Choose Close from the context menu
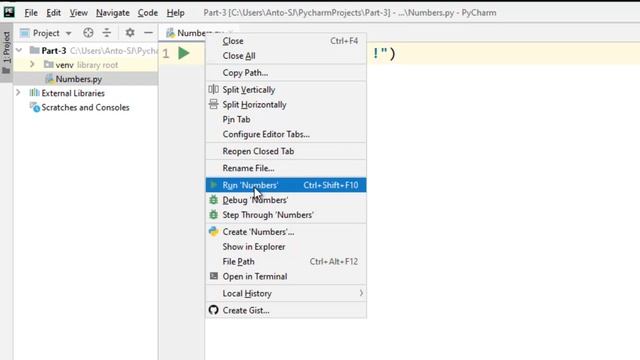Image resolution: width=640 pixels, height=360 pixels. pos(286,41)
